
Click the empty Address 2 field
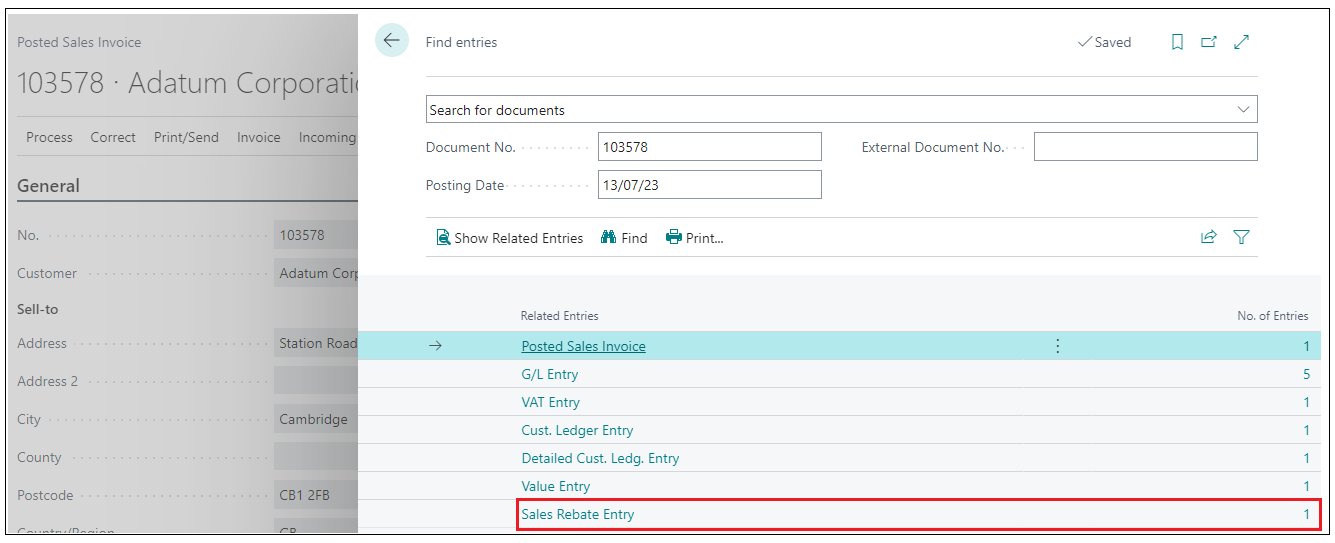pos(316,381)
